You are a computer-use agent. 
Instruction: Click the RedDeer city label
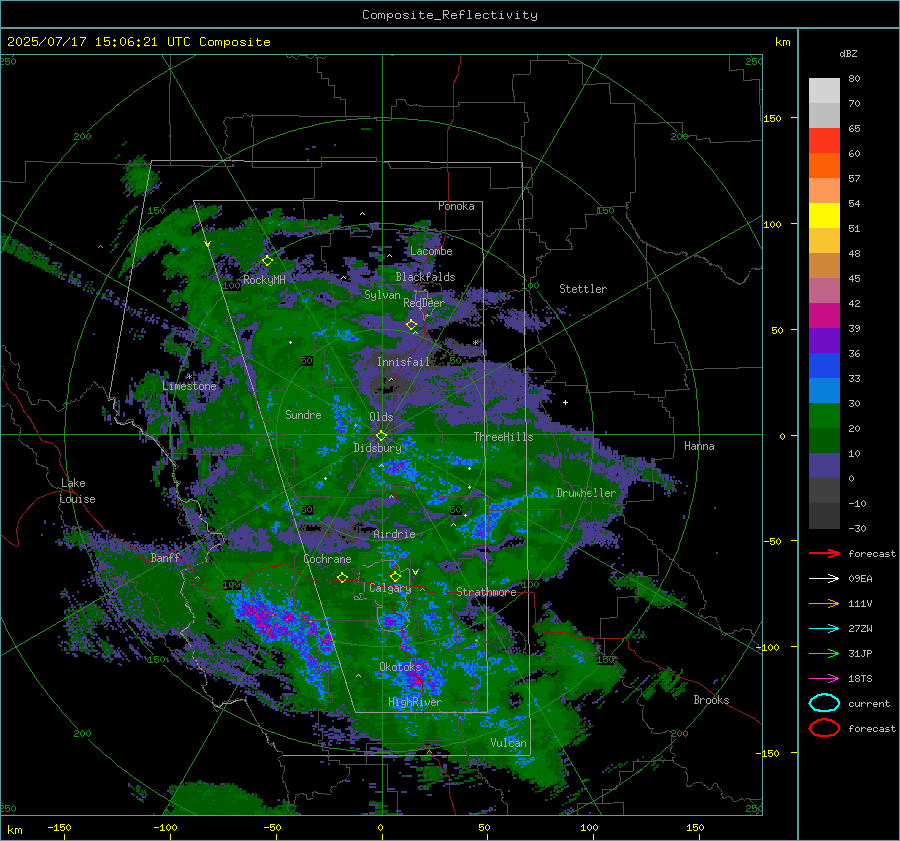(x=424, y=303)
